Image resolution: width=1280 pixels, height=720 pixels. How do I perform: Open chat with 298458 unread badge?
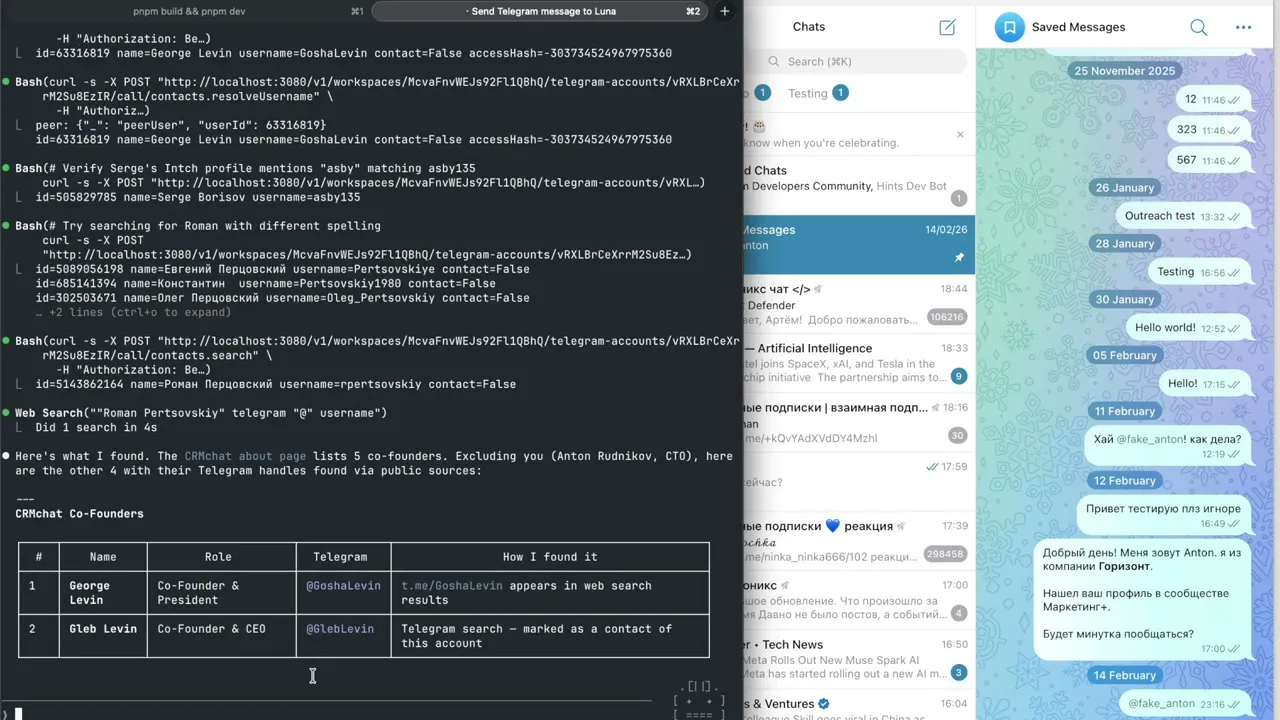[x=859, y=540]
